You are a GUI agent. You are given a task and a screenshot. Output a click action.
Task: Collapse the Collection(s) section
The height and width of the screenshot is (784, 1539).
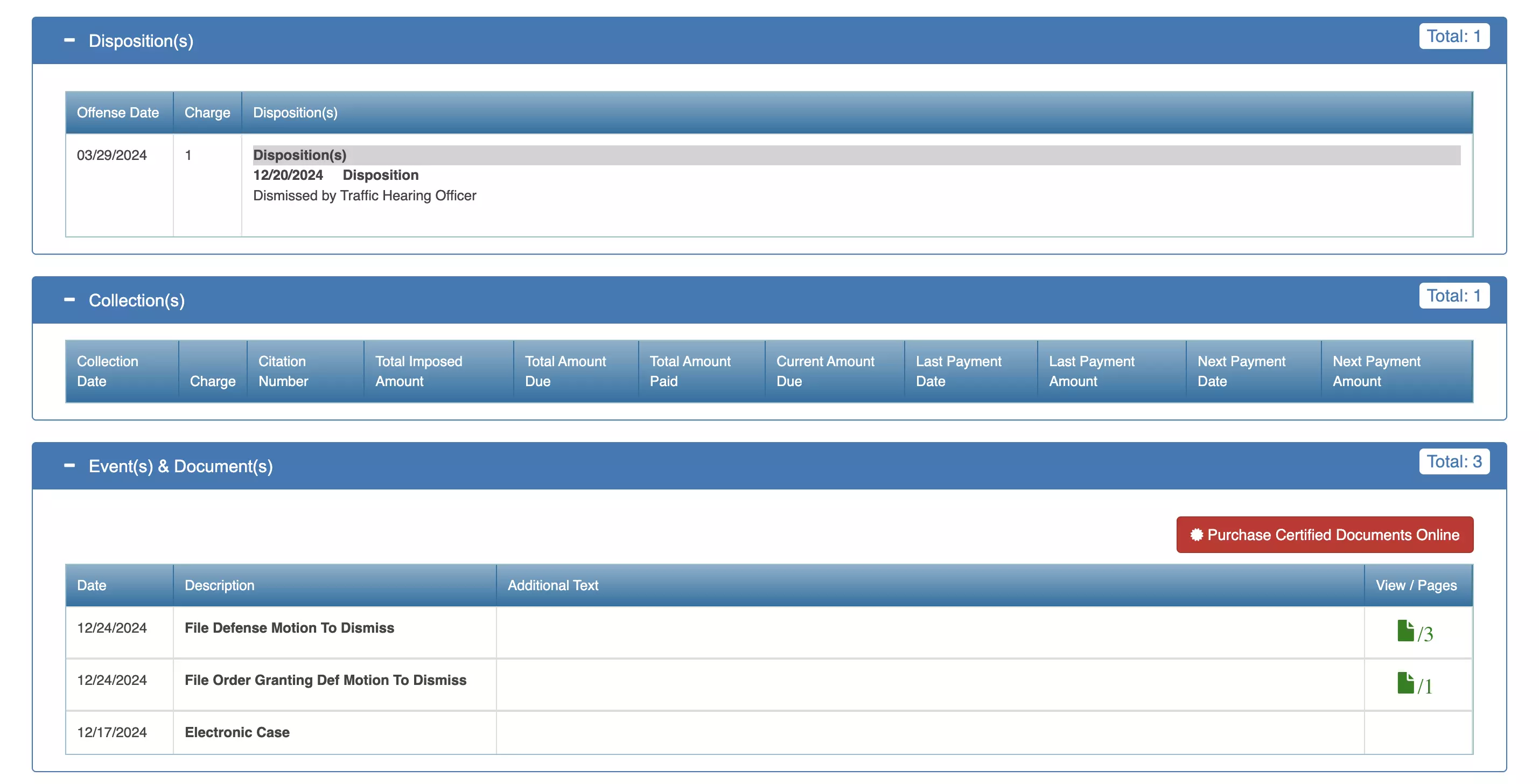69,300
